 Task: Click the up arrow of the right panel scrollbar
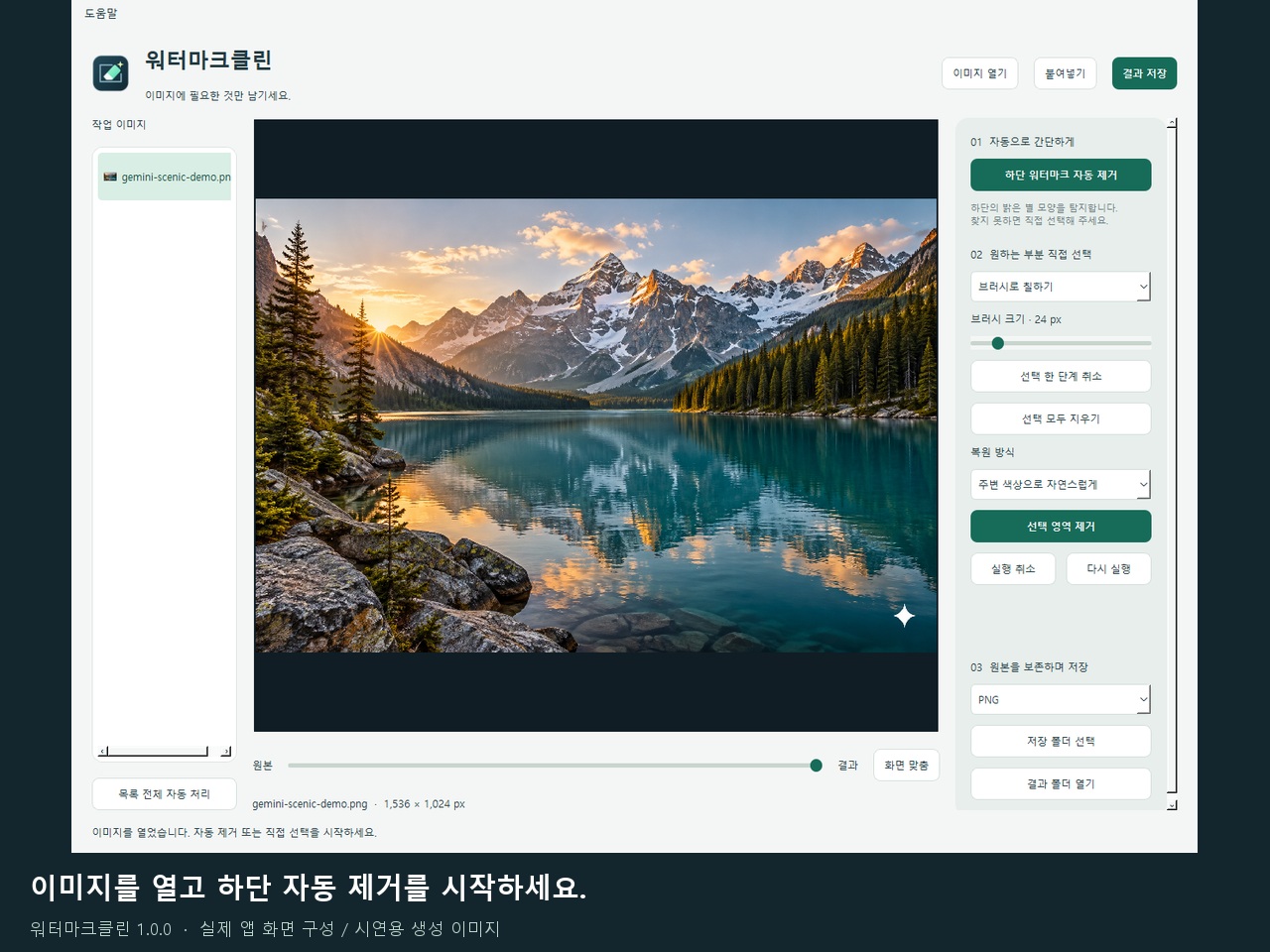pos(1172,124)
